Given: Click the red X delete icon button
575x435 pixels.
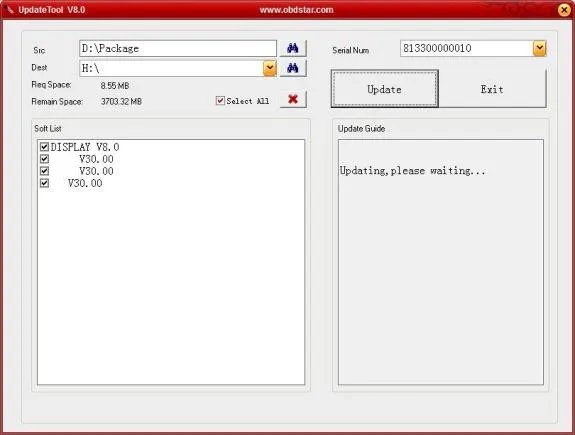Looking at the screenshot, I should [x=293, y=99].
